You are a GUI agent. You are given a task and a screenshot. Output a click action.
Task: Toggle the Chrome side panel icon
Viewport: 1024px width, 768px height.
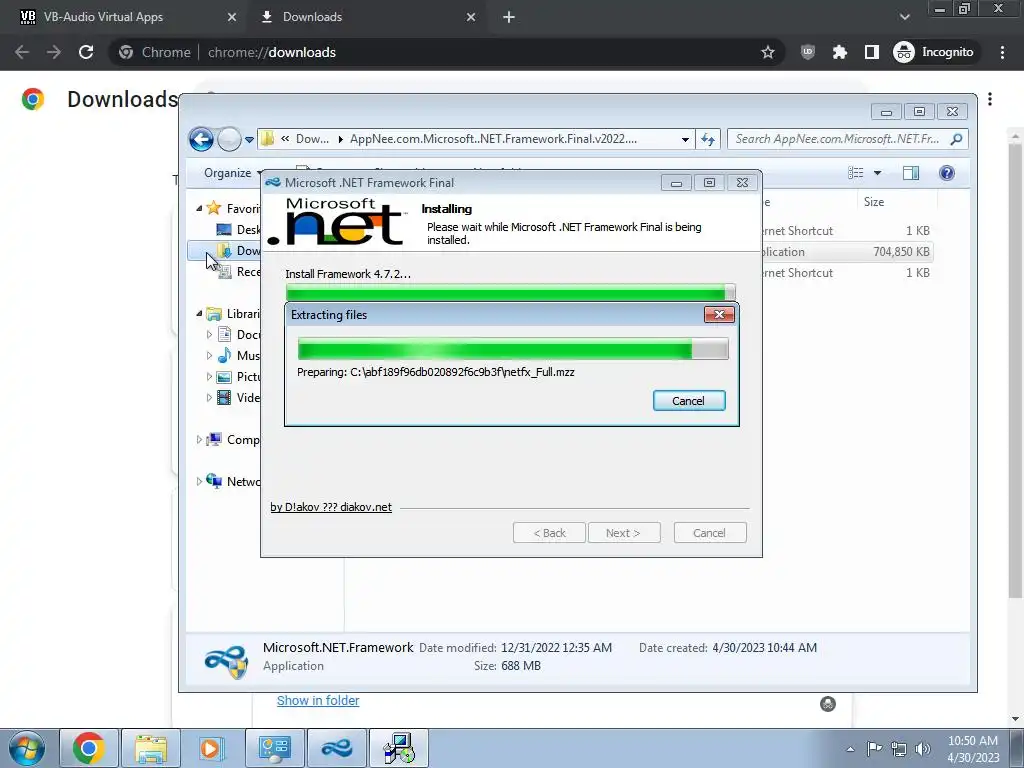coord(872,52)
